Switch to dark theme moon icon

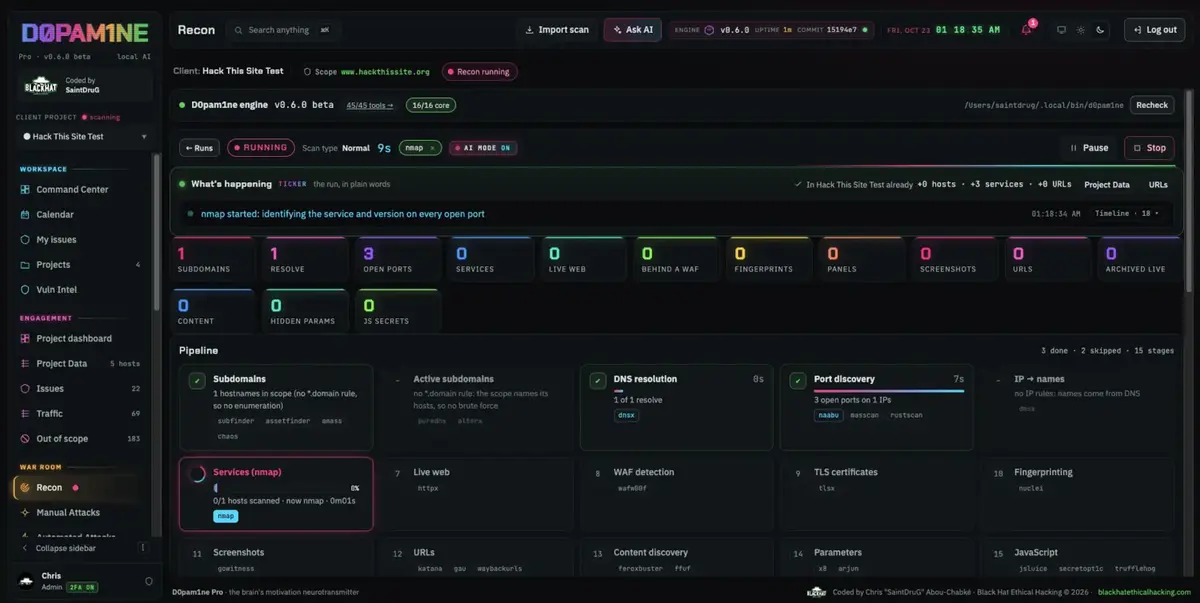(x=1100, y=30)
